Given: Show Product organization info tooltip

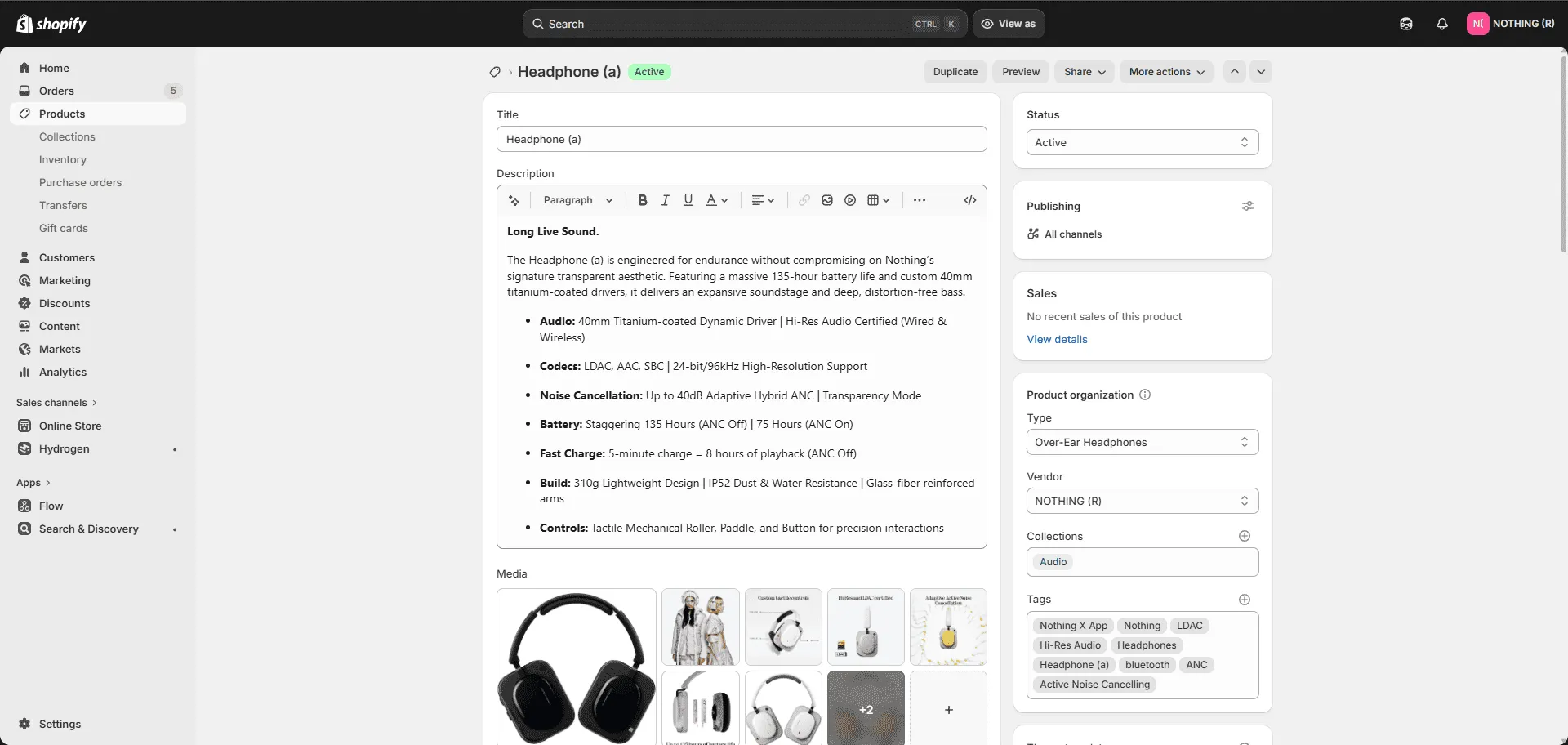Looking at the screenshot, I should (x=1145, y=395).
